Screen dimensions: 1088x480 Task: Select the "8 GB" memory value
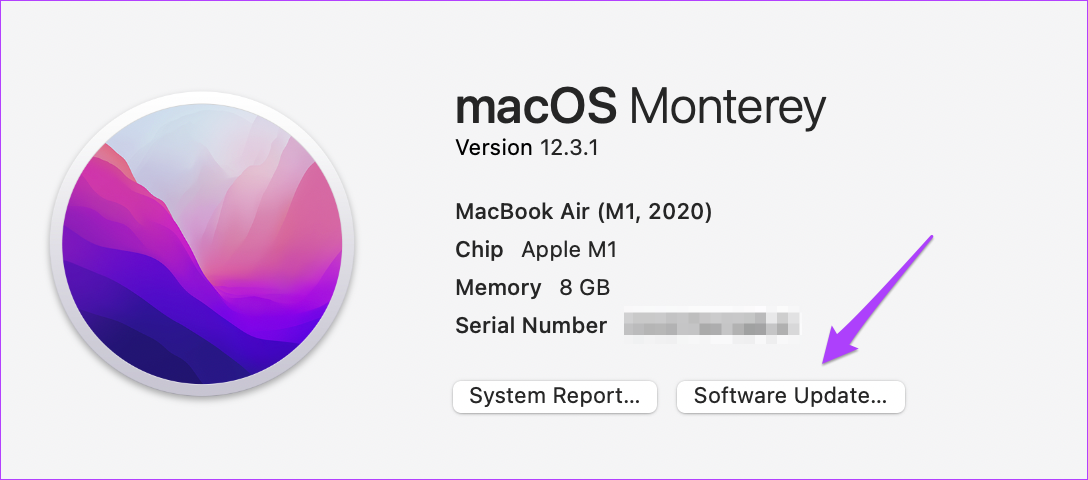click(x=584, y=288)
